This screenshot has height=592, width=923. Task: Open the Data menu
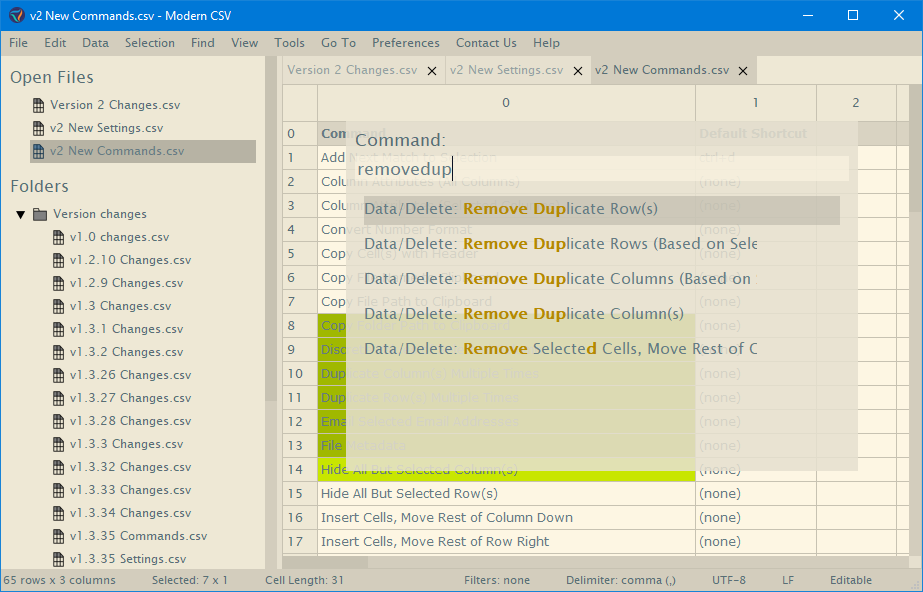click(x=95, y=43)
